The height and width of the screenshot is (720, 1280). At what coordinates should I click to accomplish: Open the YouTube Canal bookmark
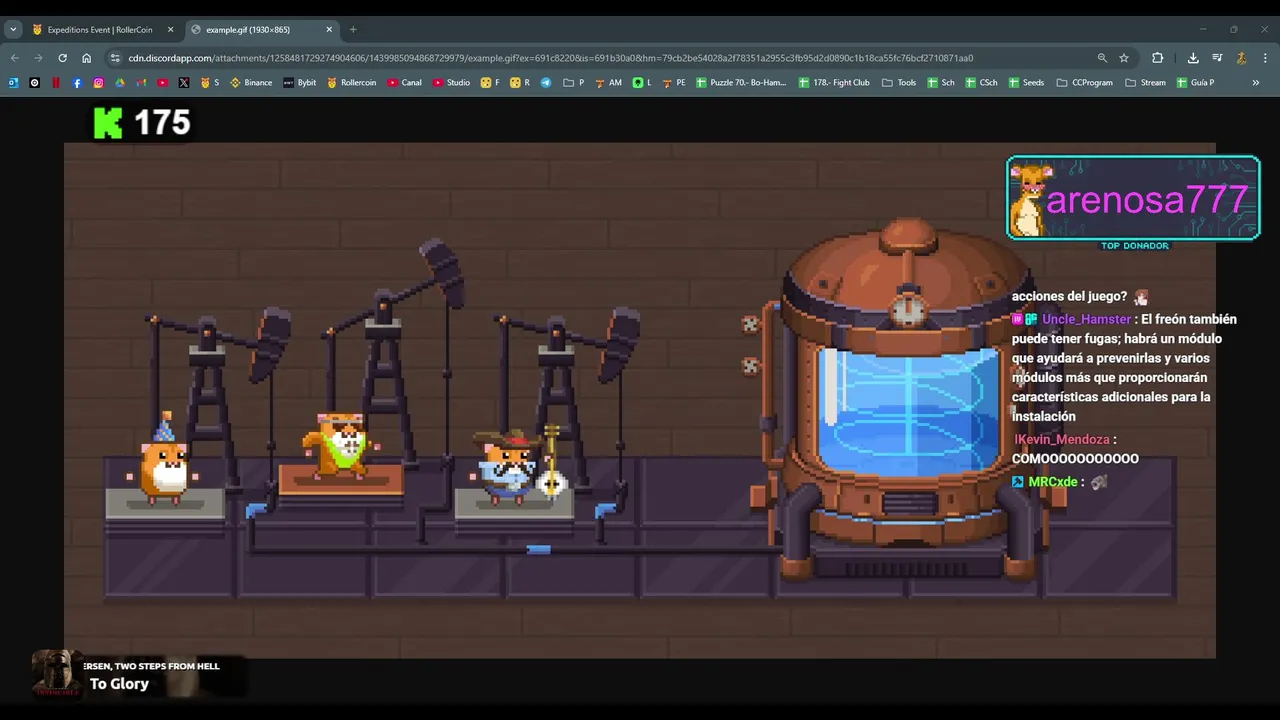coord(405,83)
